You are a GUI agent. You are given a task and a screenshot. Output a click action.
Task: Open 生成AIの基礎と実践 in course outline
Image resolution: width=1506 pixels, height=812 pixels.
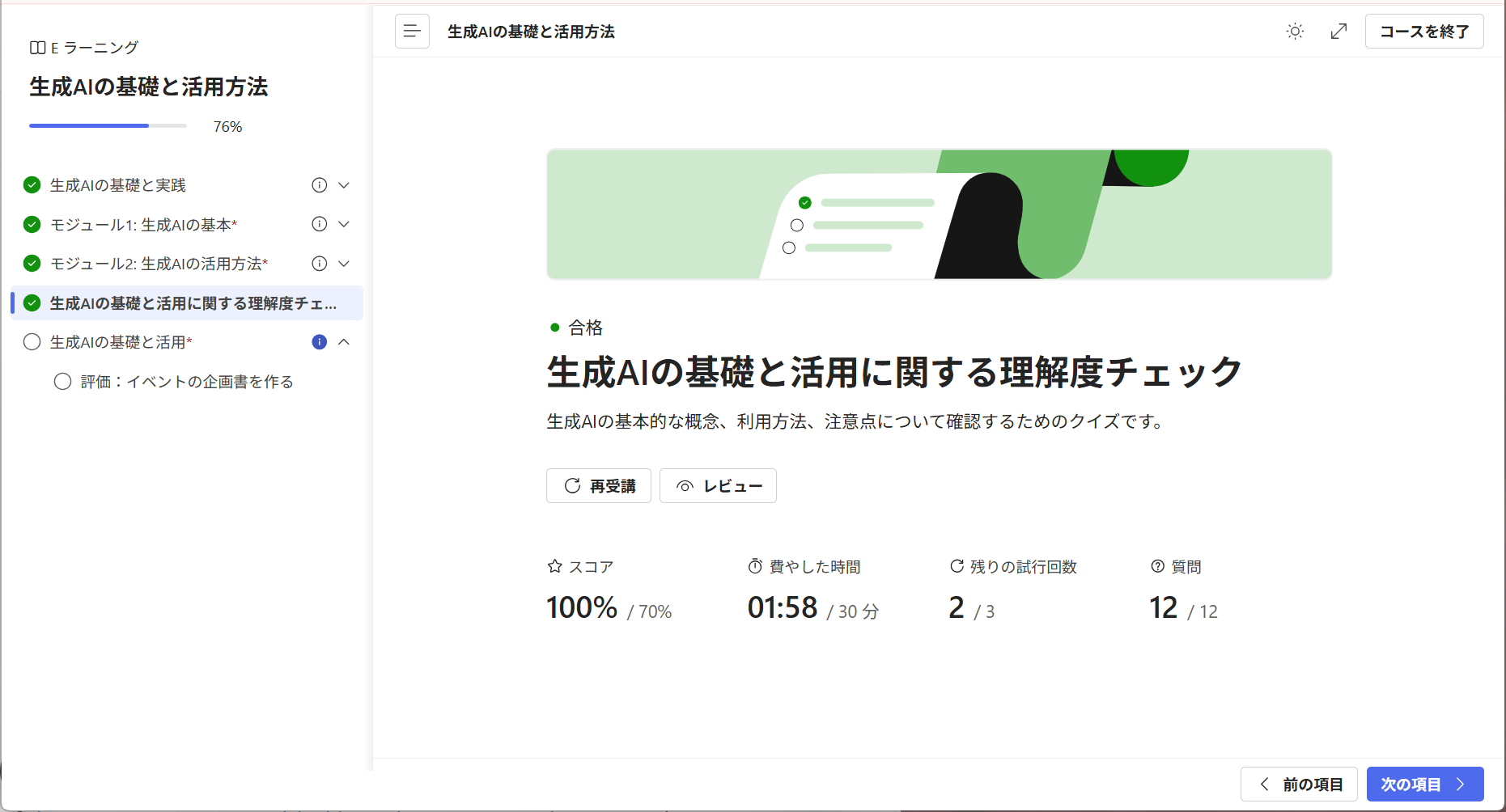point(118,185)
